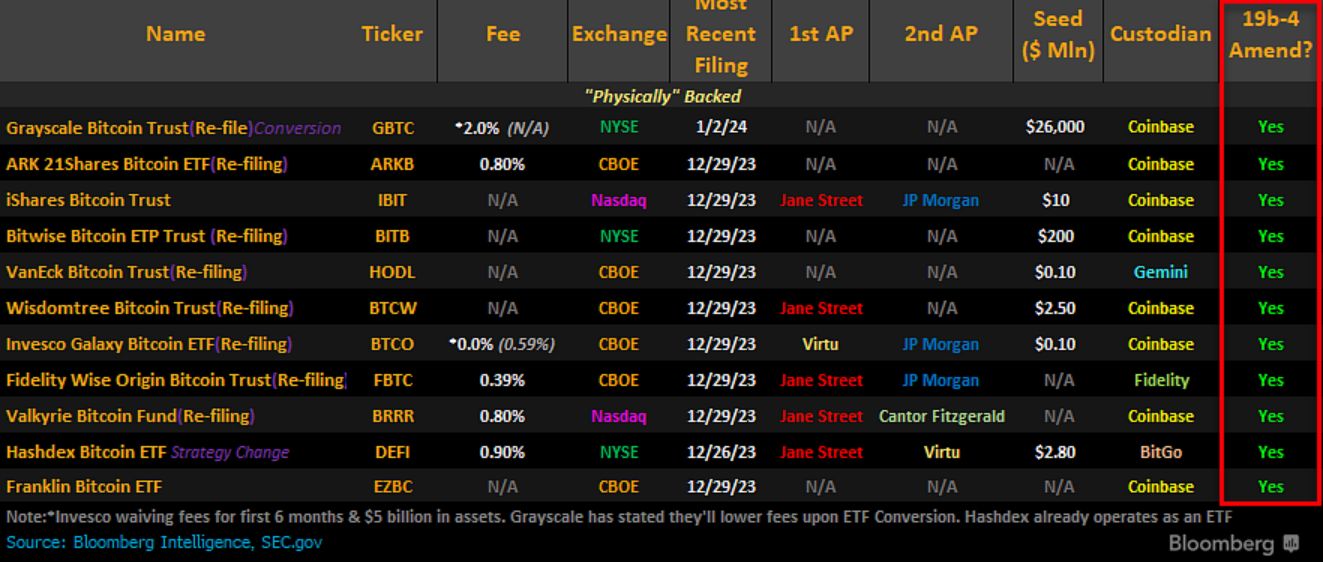Click the 19b-4 Amend? column header
Viewport: 1323px width, 562px height.
pyautogui.click(x=1270, y=34)
